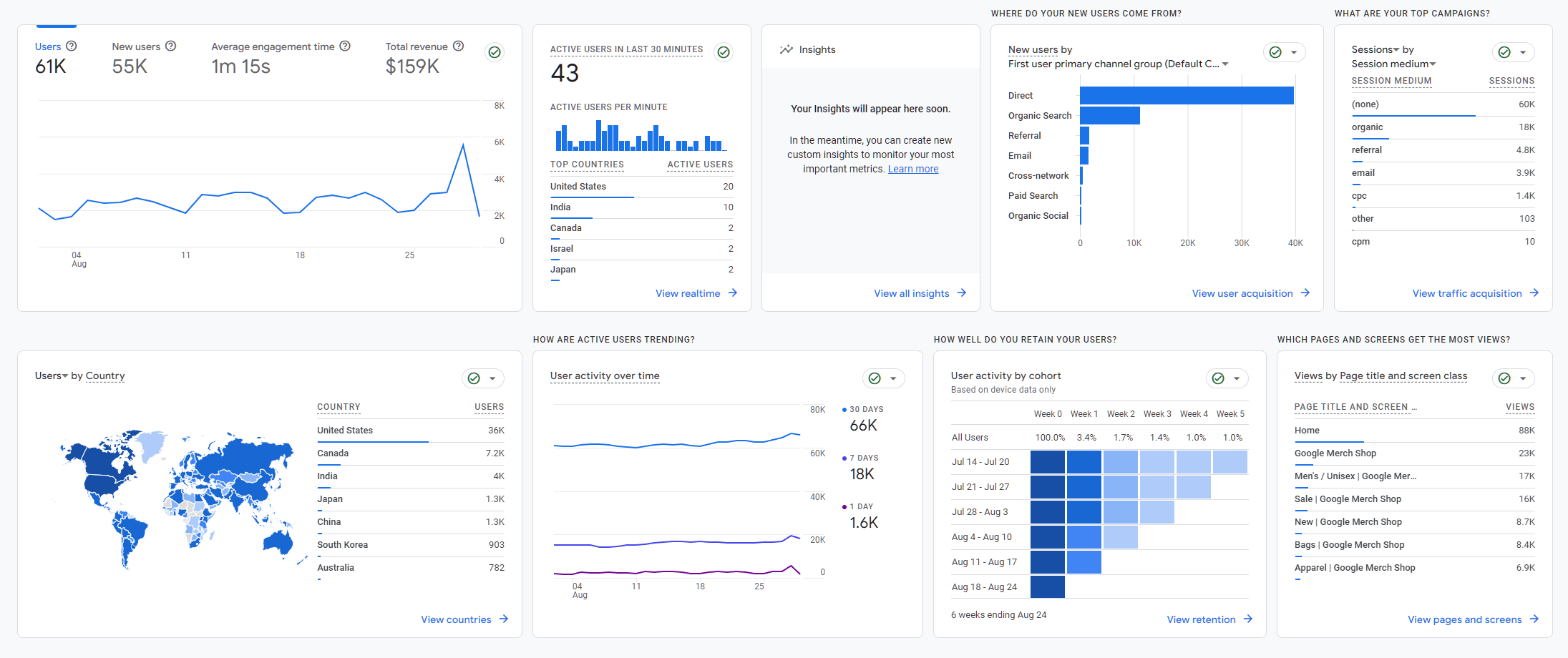Click the United States row in the country list
The image size is (1568, 658).
click(344, 430)
